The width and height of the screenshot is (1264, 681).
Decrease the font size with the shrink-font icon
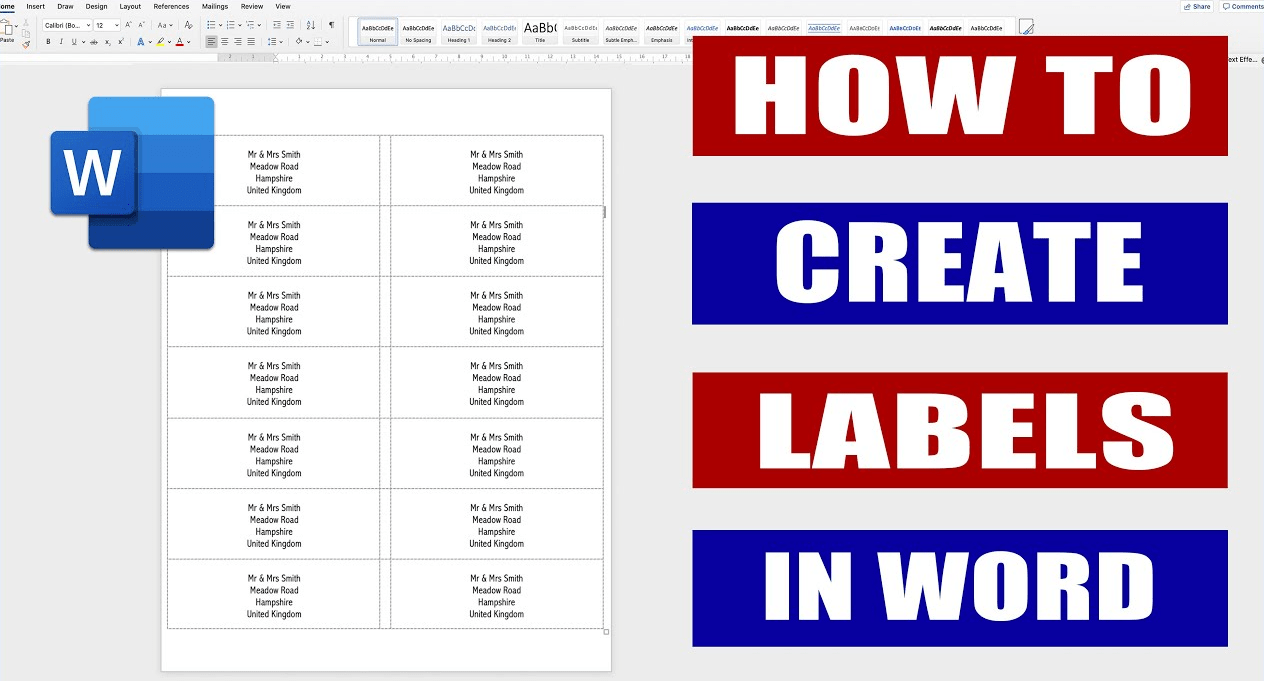pyautogui.click(x=141, y=25)
